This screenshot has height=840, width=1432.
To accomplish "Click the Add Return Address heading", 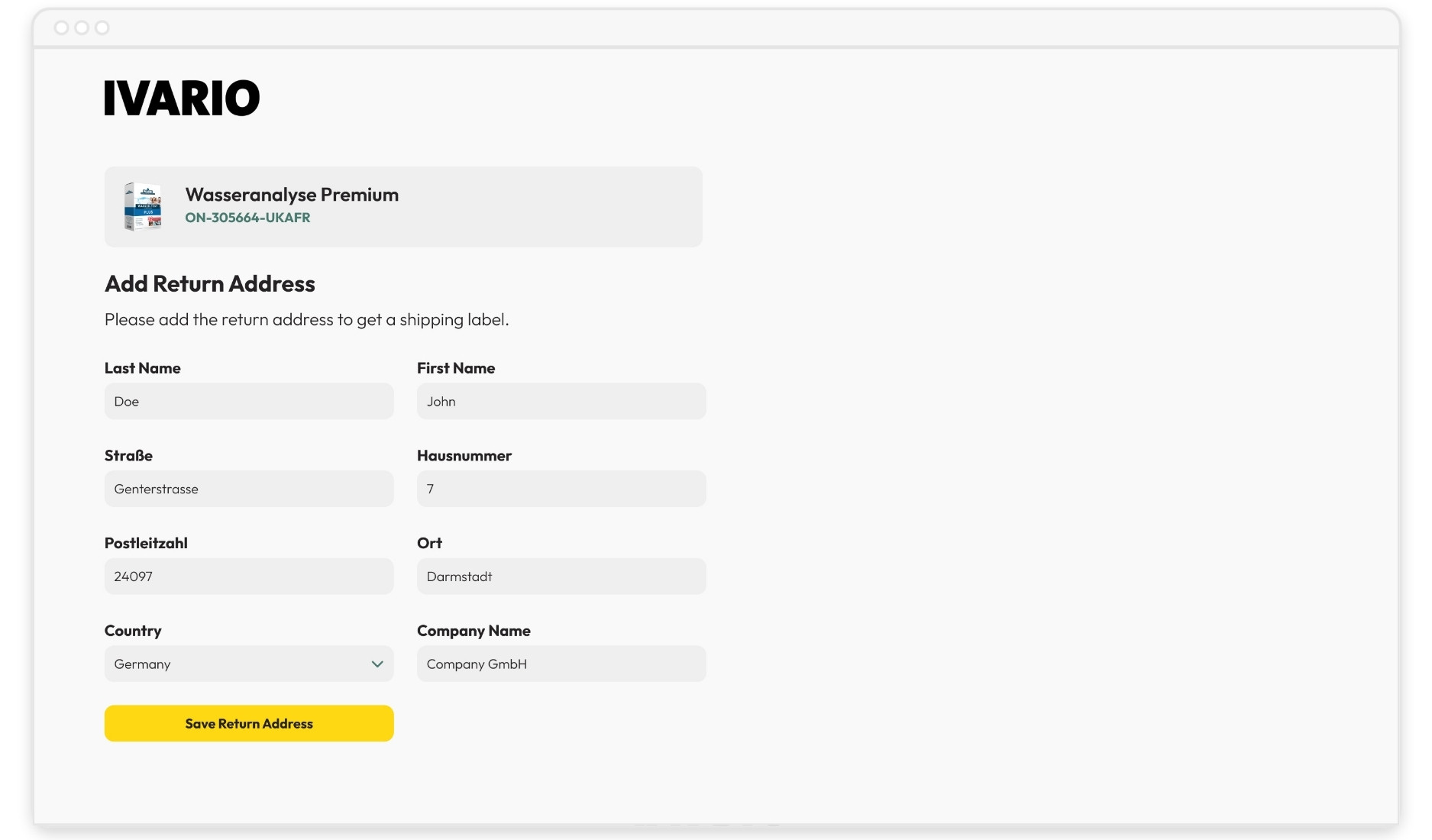I will click(x=210, y=284).
